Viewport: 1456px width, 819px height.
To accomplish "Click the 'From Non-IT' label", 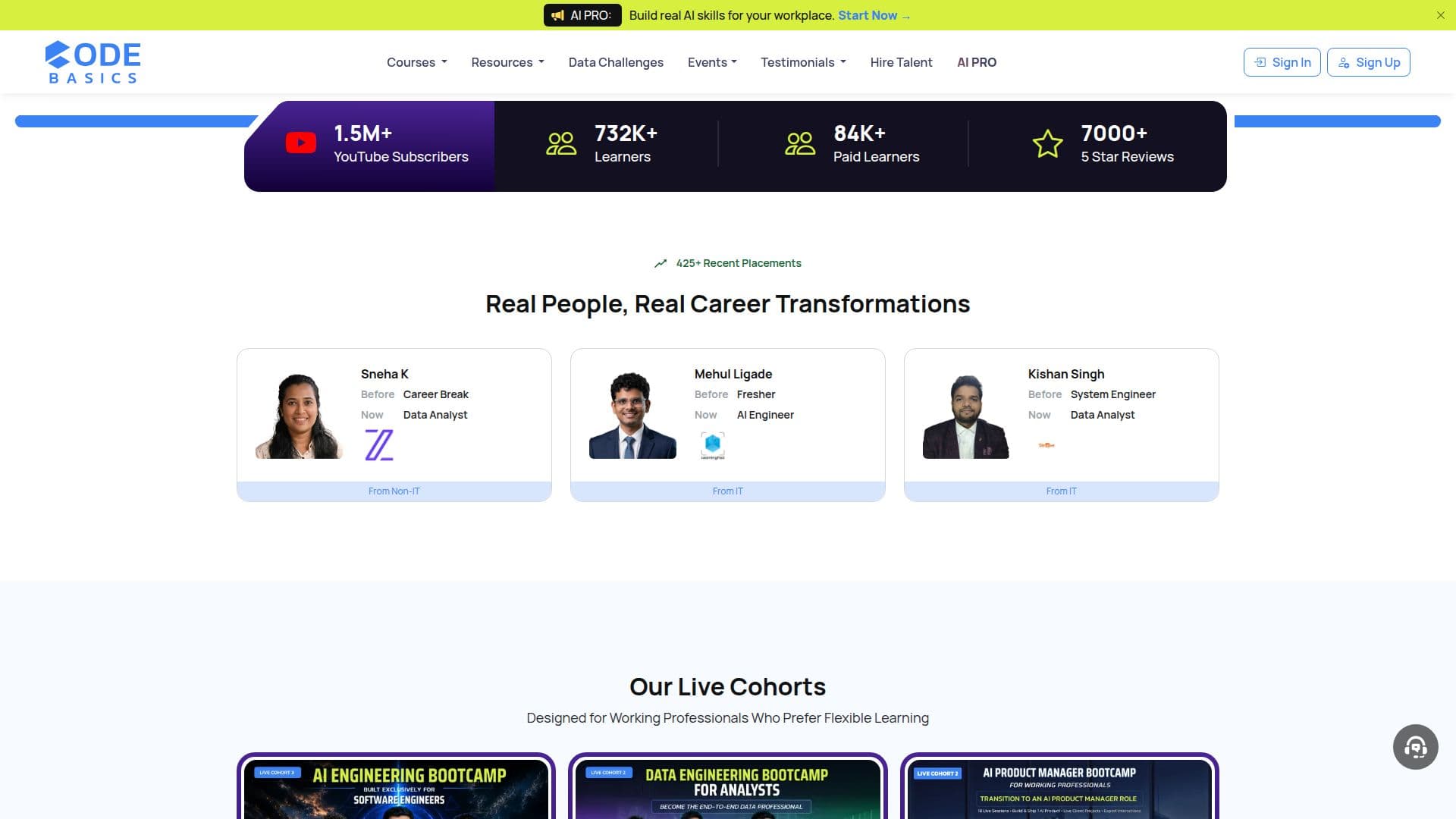I will (x=394, y=491).
